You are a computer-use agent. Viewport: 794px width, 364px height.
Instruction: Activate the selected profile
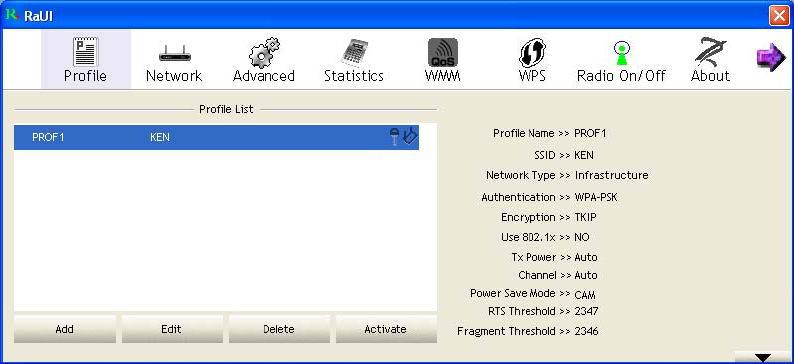[x=386, y=329]
